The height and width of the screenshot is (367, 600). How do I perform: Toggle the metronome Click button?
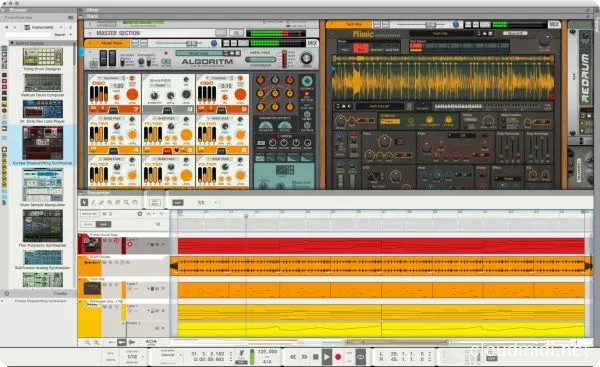pyautogui.click(x=241, y=356)
